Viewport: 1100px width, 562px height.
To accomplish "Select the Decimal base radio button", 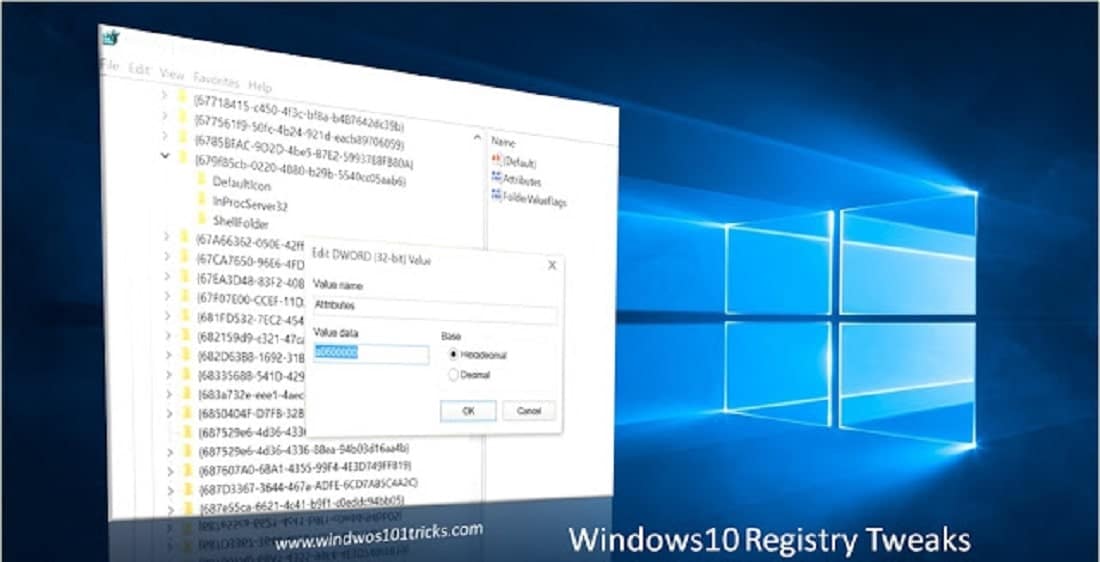I will [x=453, y=375].
